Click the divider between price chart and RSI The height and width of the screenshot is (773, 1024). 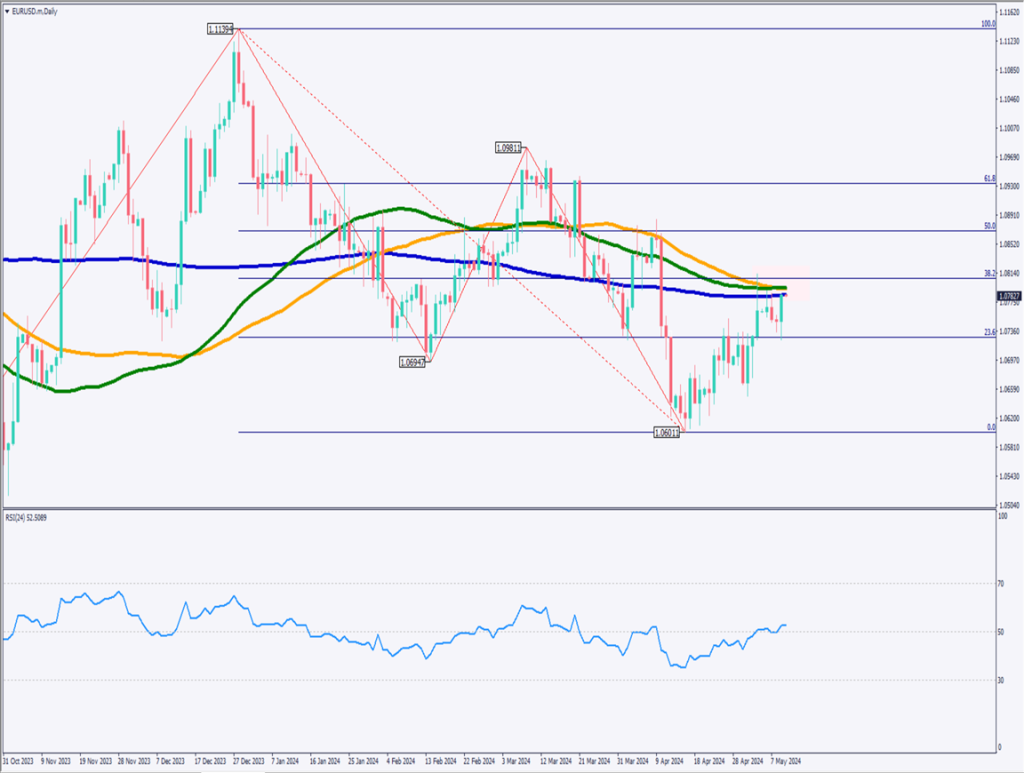[500, 510]
